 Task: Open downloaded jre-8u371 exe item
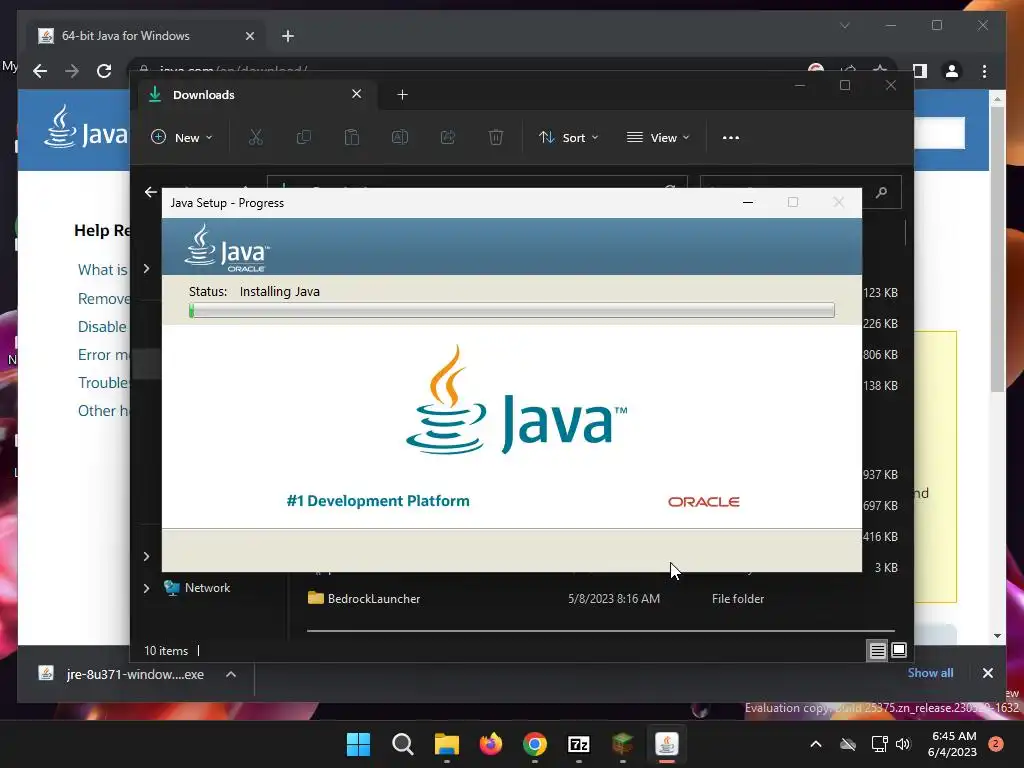click(x=121, y=674)
